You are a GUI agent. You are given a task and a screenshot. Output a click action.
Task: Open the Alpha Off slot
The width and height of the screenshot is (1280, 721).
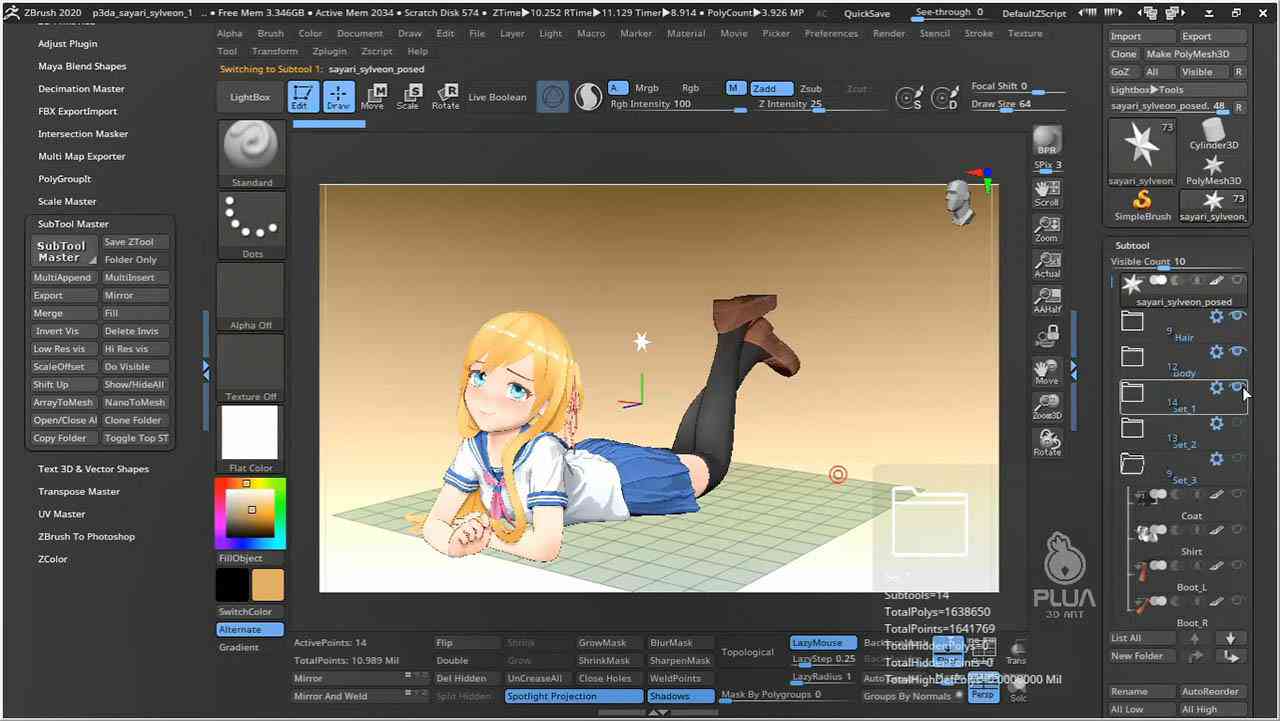251,297
